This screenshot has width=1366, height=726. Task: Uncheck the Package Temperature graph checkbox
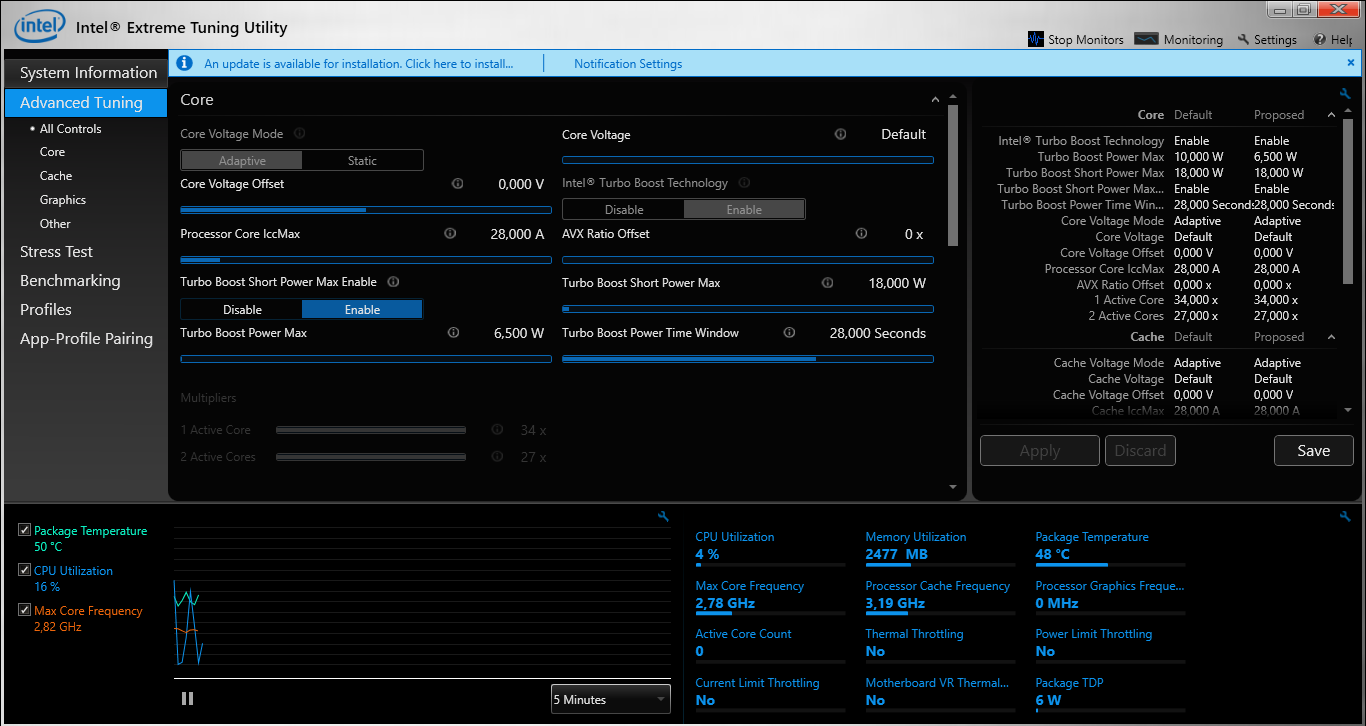pos(25,530)
